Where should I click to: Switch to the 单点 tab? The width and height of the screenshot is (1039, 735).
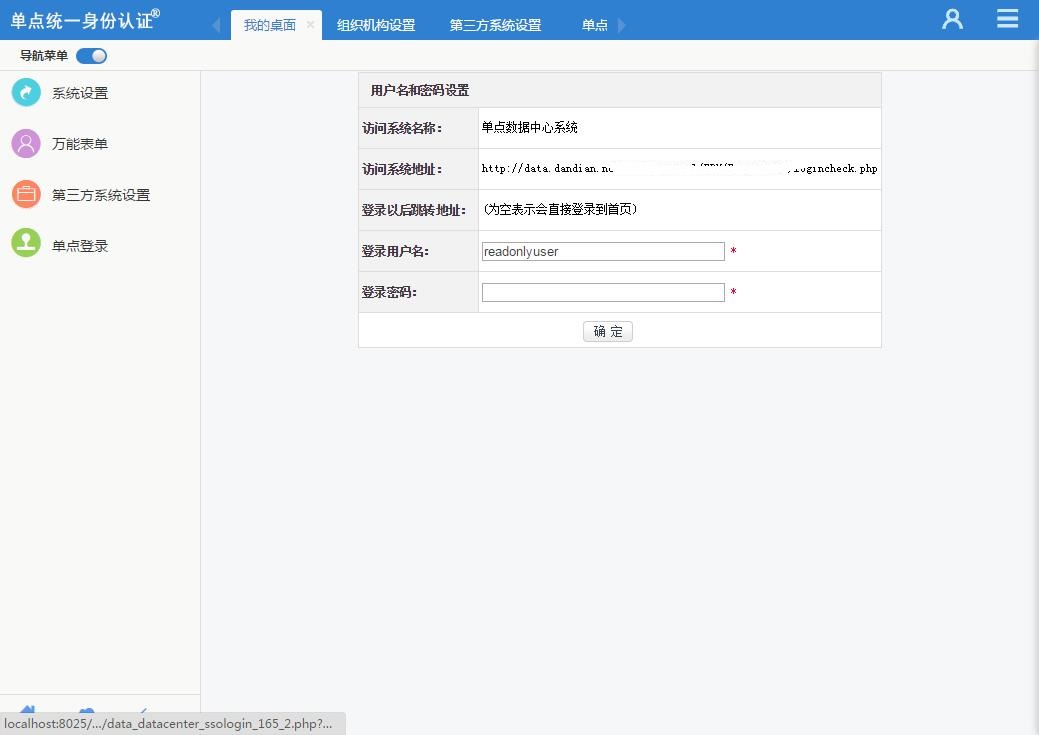[594, 25]
